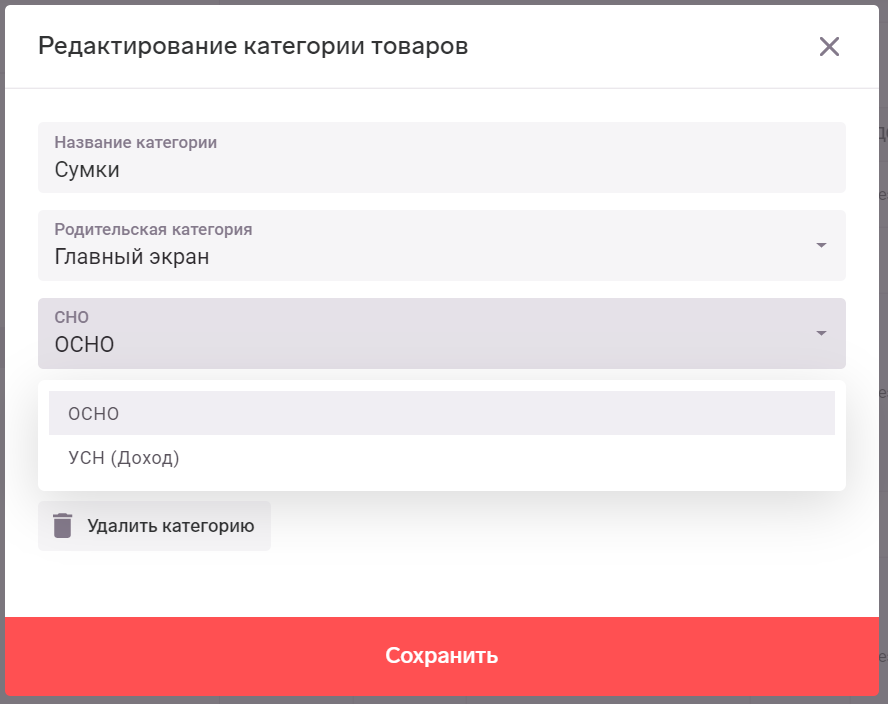Click the Удалить категорию button
The height and width of the screenshot is (704, 888).
pos(154,526)
